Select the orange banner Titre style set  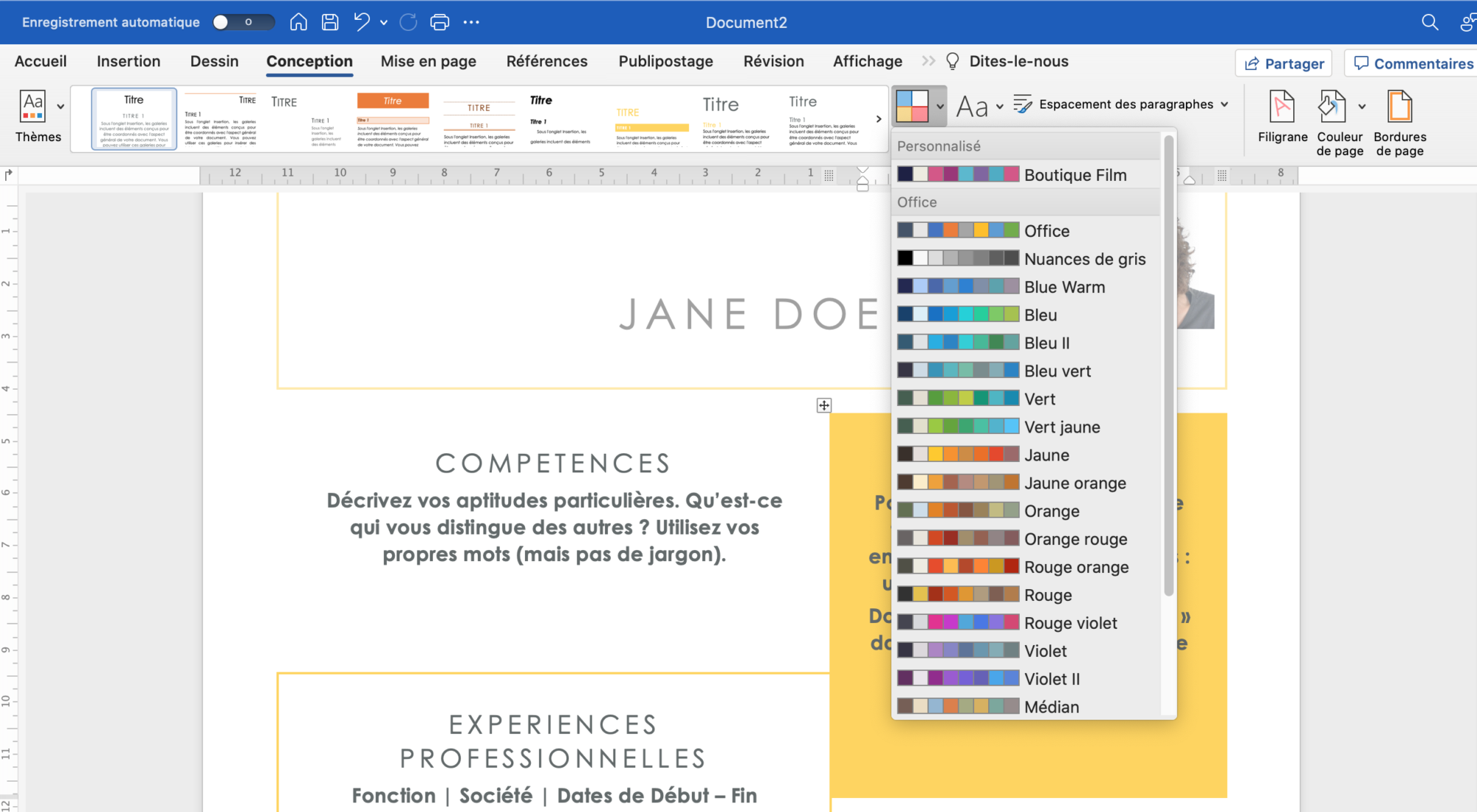393,119
